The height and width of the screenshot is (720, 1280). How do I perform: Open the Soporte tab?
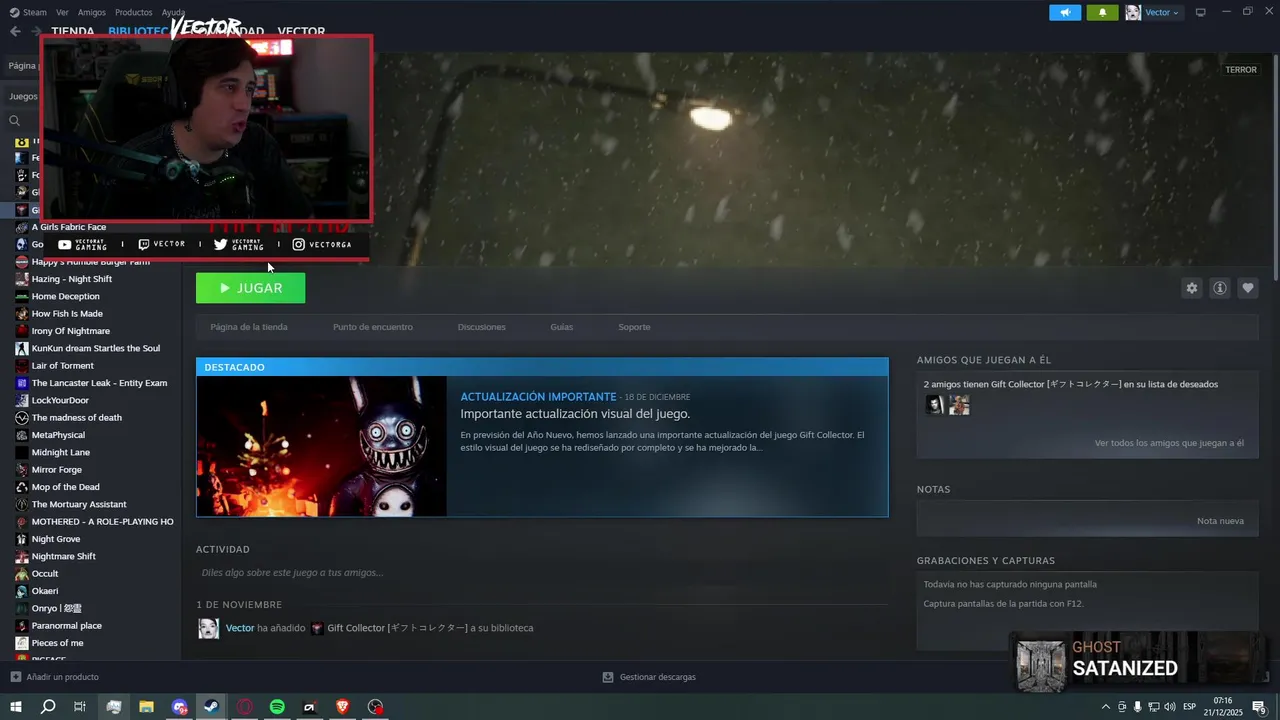point(634,327)
